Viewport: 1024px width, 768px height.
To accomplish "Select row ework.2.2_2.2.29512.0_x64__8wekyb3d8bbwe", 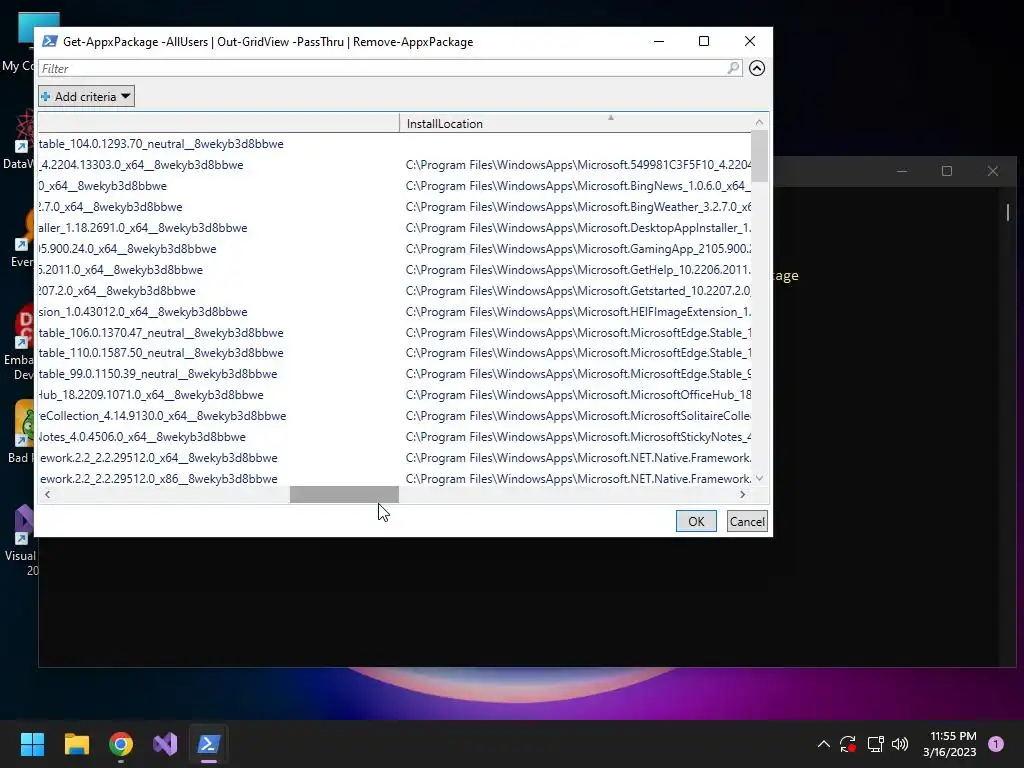I will pyautogui.click(x=394, y=457).
